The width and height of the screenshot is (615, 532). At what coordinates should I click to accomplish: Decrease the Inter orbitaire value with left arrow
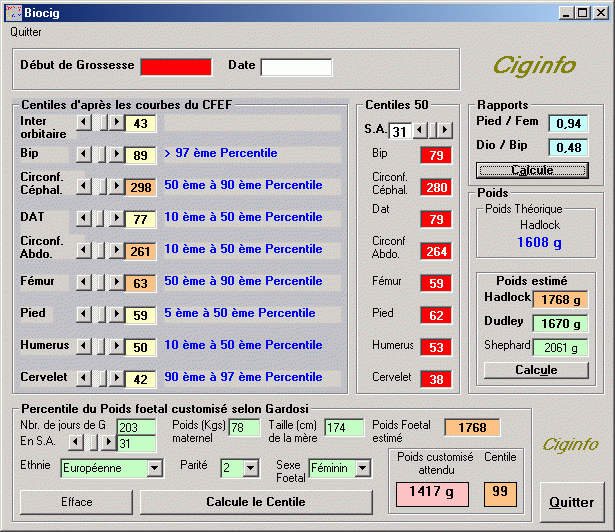[84, 123]
